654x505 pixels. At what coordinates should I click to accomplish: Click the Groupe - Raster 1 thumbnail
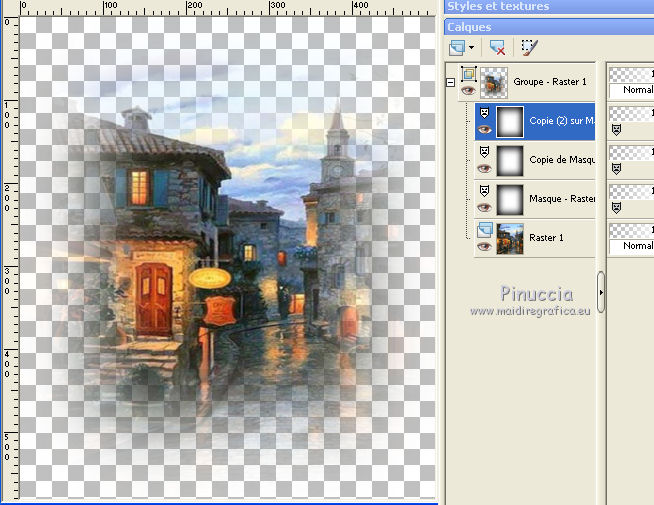tap(494, 83)
